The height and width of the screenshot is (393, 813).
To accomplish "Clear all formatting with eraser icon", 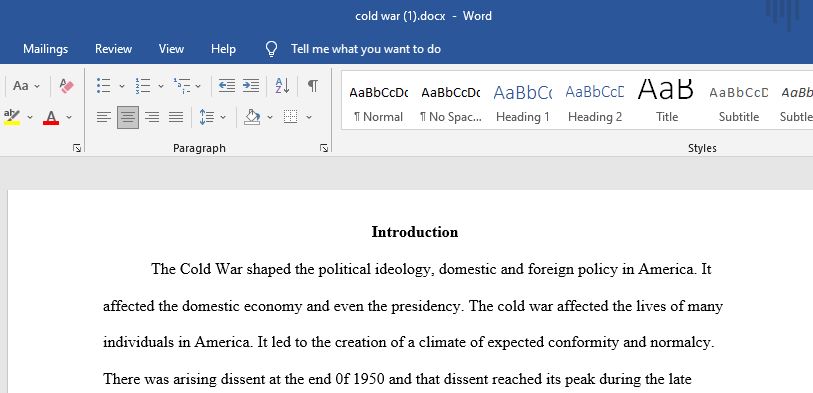I will pos(66,86).
